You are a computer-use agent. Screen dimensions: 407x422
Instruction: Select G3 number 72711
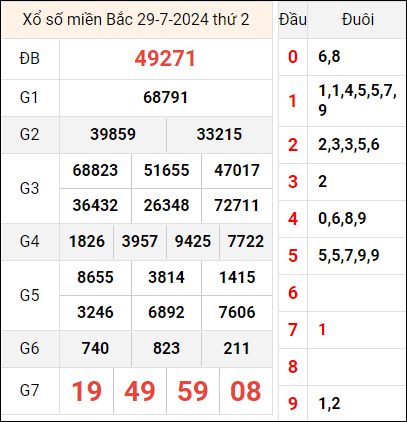coord(237,205)
